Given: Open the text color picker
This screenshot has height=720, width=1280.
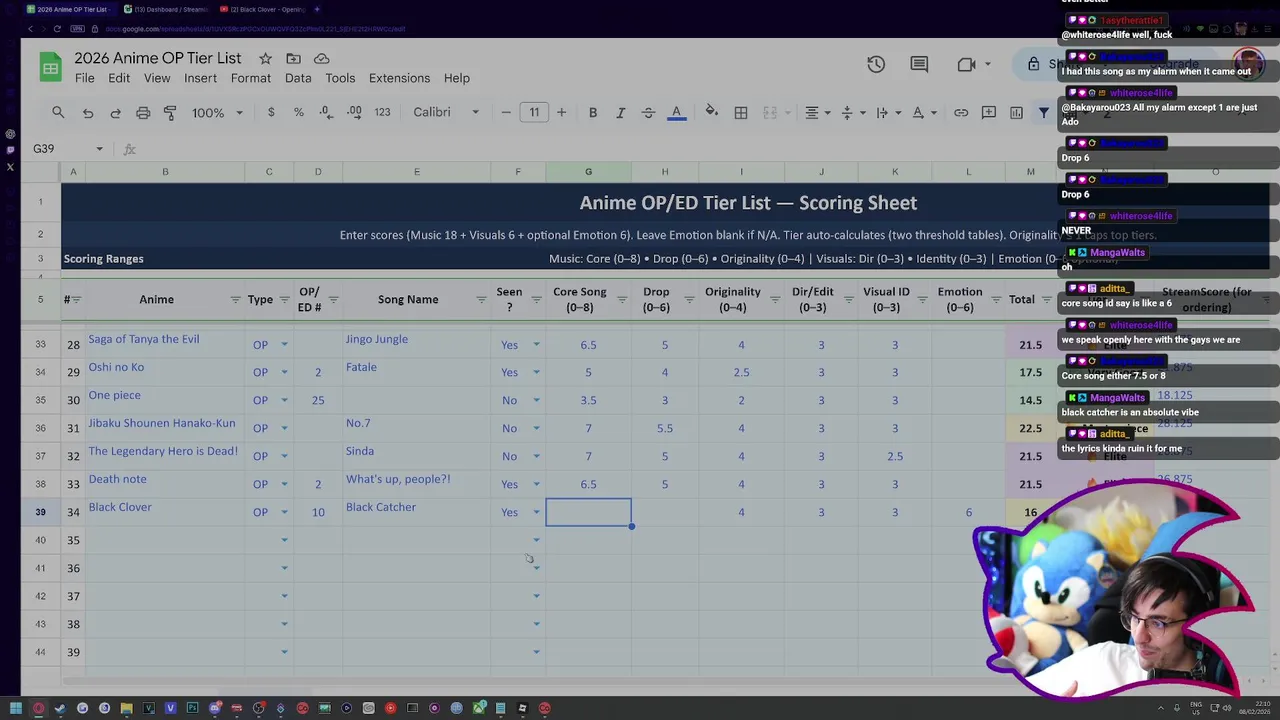Looking at the screenshot, I should 676,113.
